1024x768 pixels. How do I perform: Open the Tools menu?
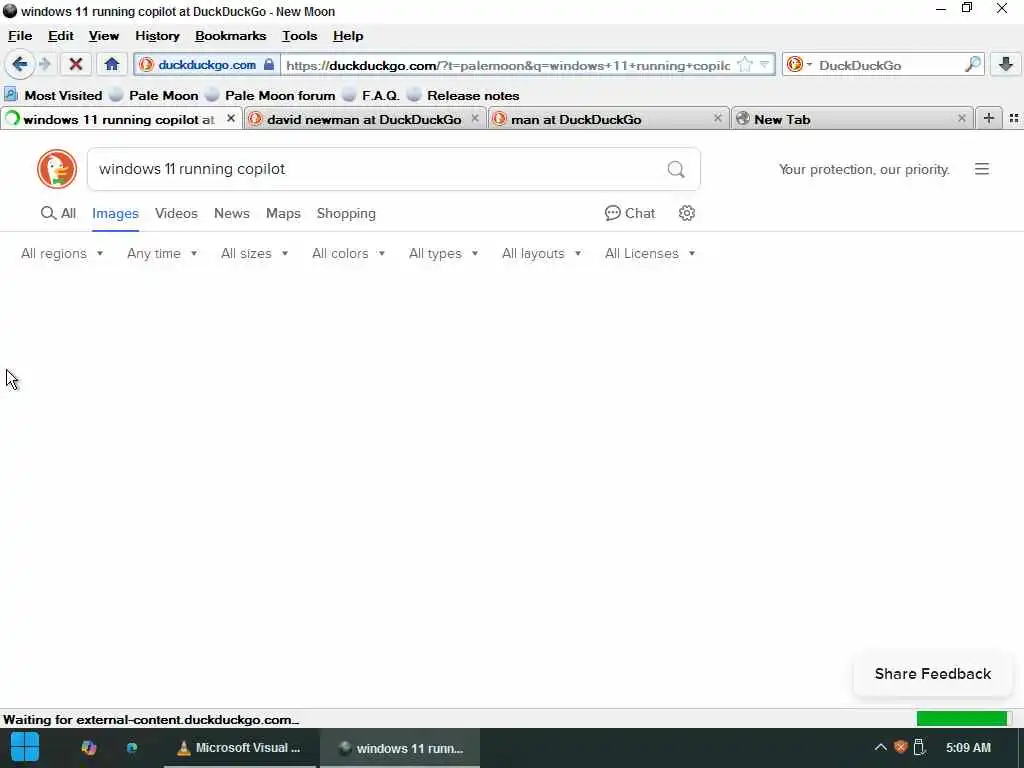[x=300, y=36]
